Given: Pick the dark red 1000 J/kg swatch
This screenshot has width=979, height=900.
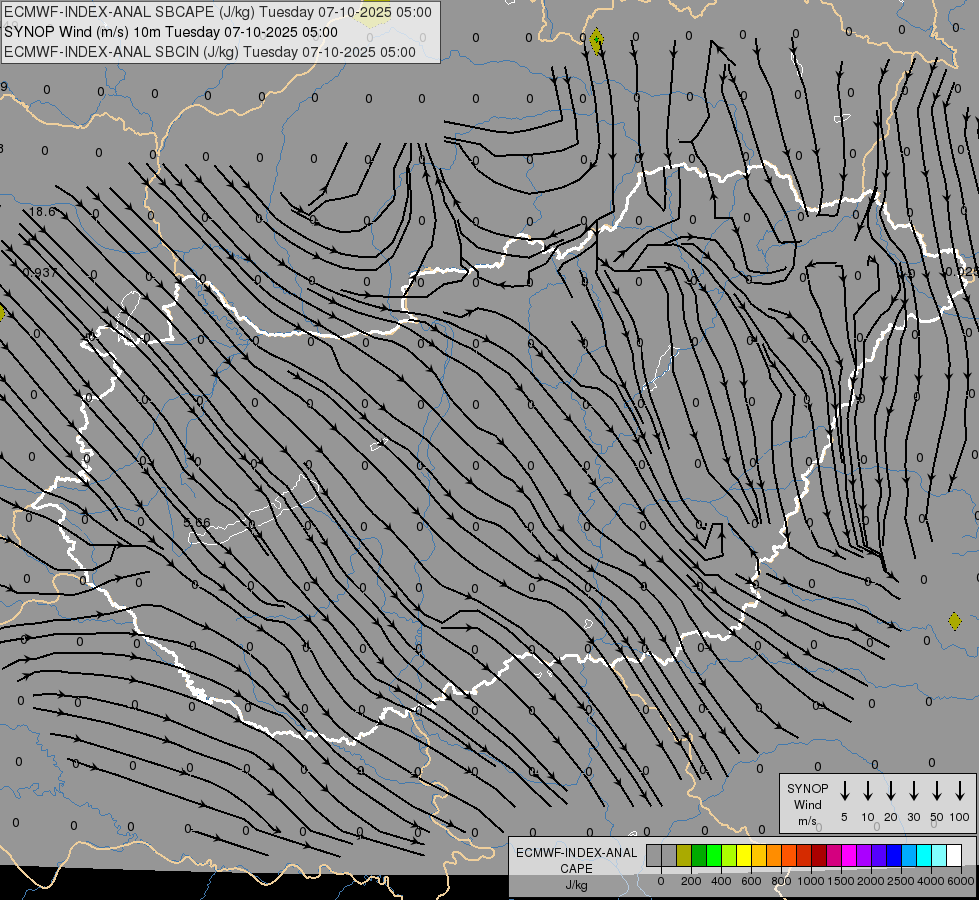Looking at the screenshot, I should coord(819,856).
